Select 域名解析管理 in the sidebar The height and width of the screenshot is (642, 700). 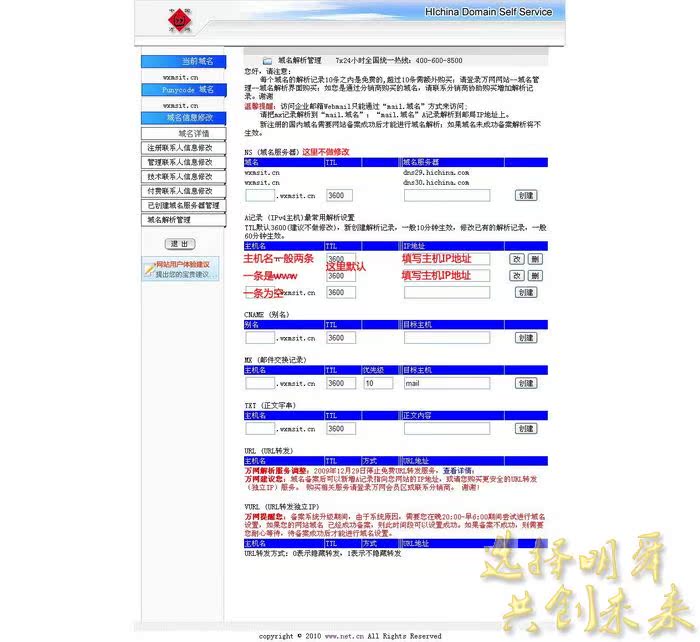coord(183,220)
